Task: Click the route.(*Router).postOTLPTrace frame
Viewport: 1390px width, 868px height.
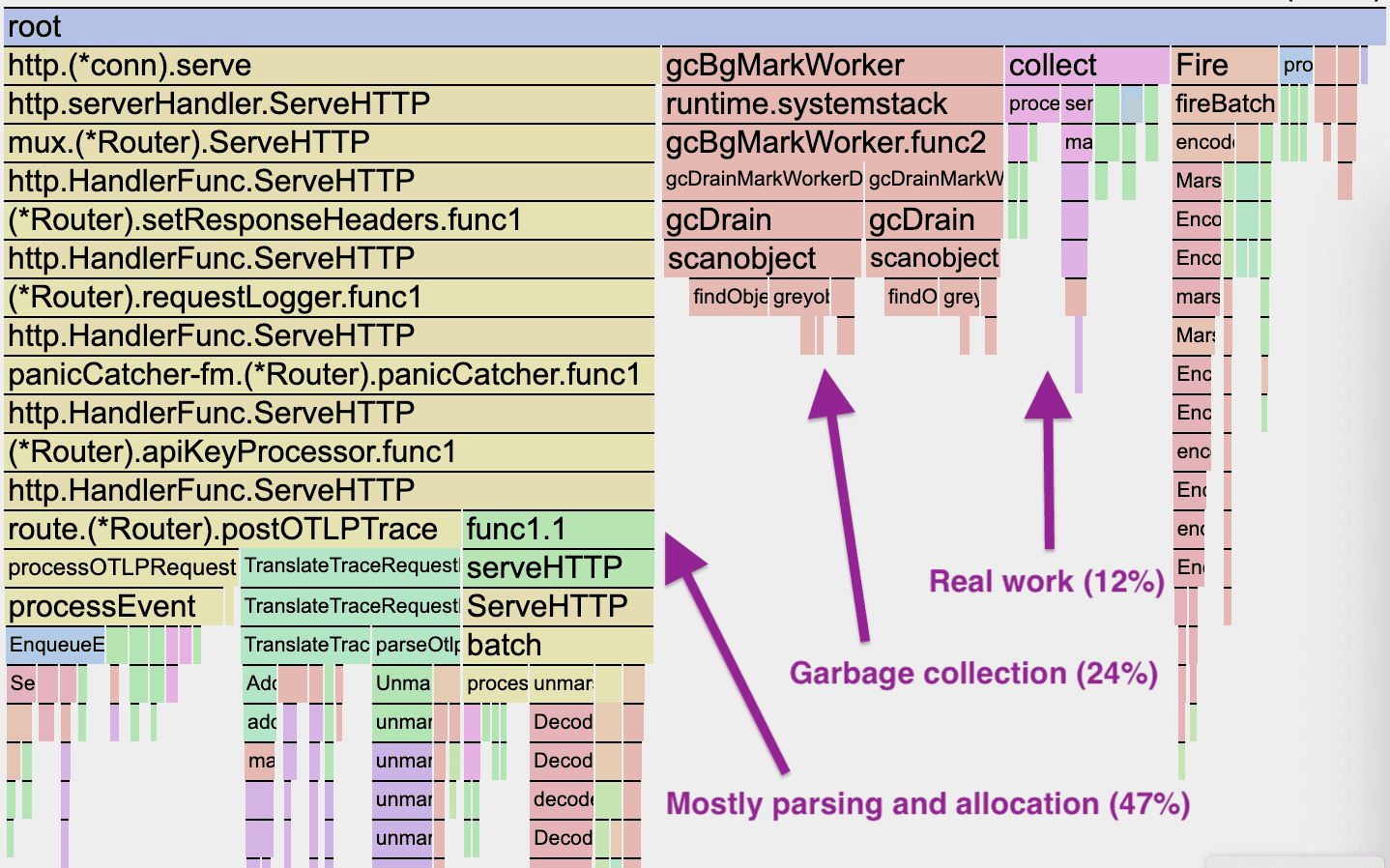Action: 222,529
